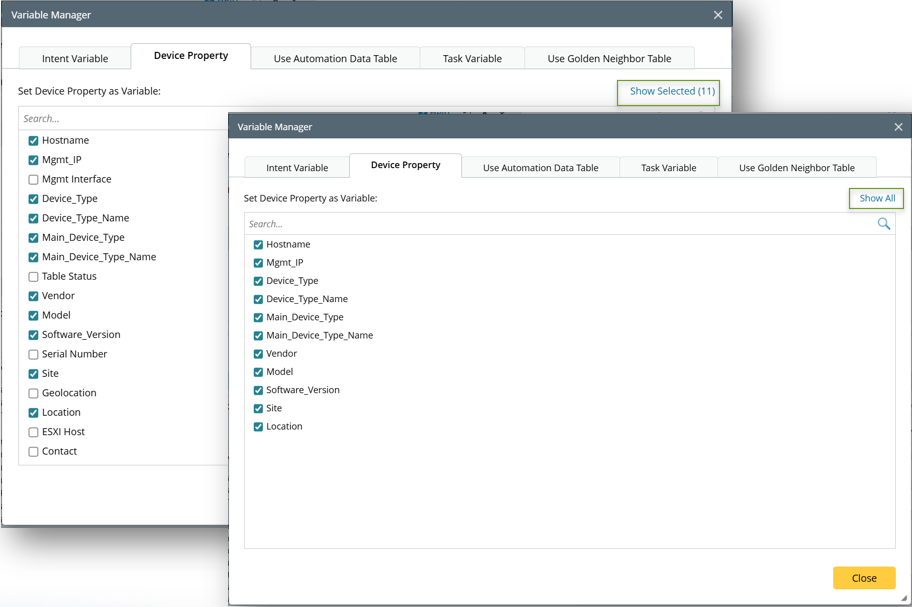This screenshot has height=607, width=912.
Task: Uncheck Model in the front dialog
Action: coord(258,372)
